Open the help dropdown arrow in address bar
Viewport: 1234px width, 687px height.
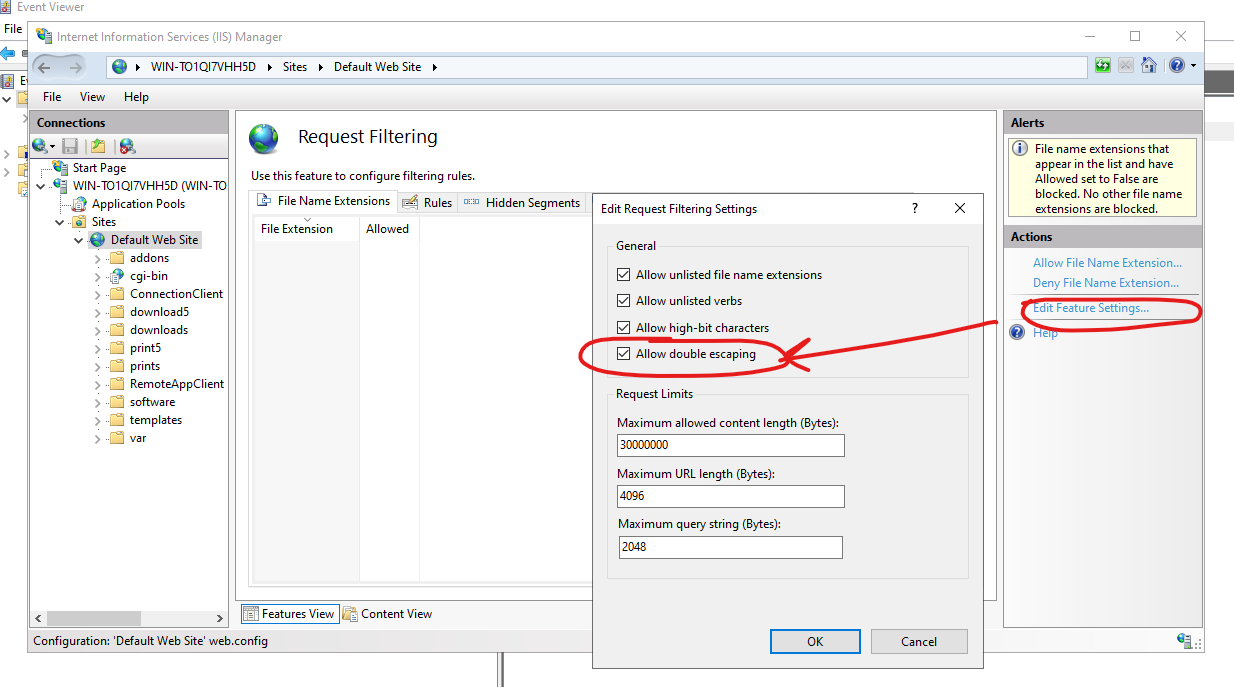pyautogui.click(x=1193, y=67)
